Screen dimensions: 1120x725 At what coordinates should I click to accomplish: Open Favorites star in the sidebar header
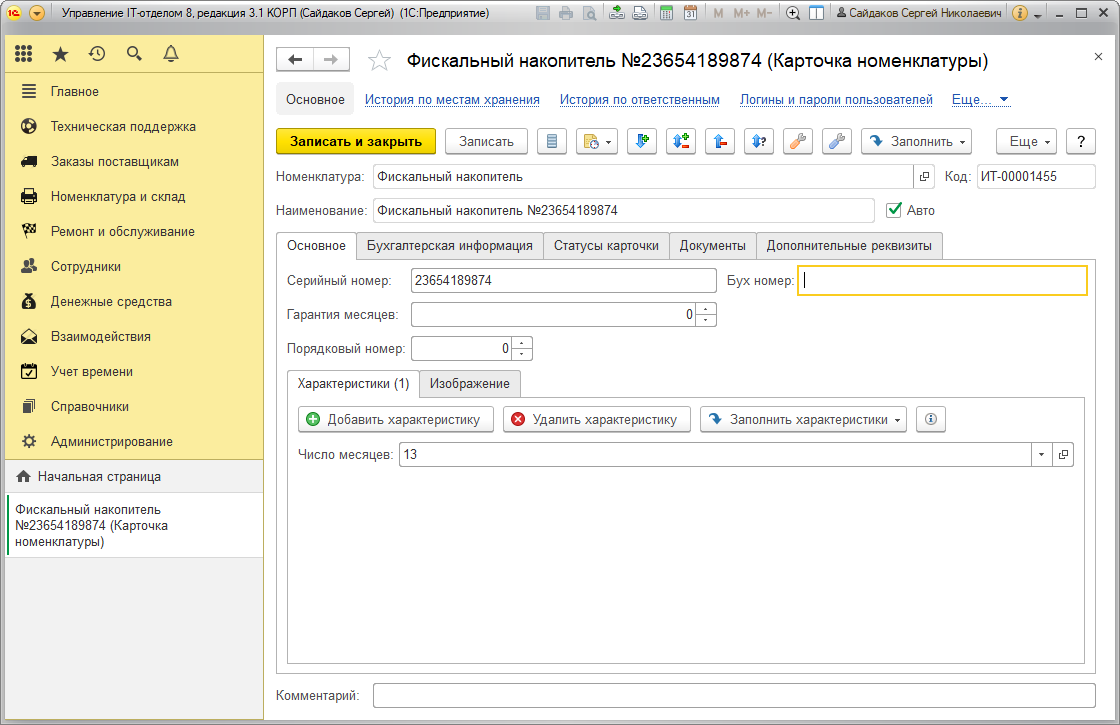(61, 54)
